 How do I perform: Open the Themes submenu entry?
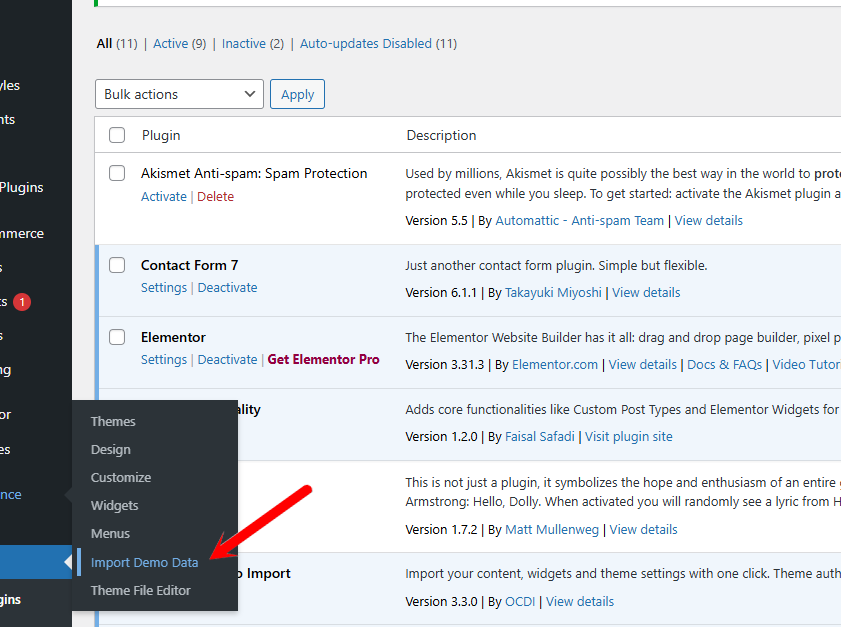pos(113,421)
